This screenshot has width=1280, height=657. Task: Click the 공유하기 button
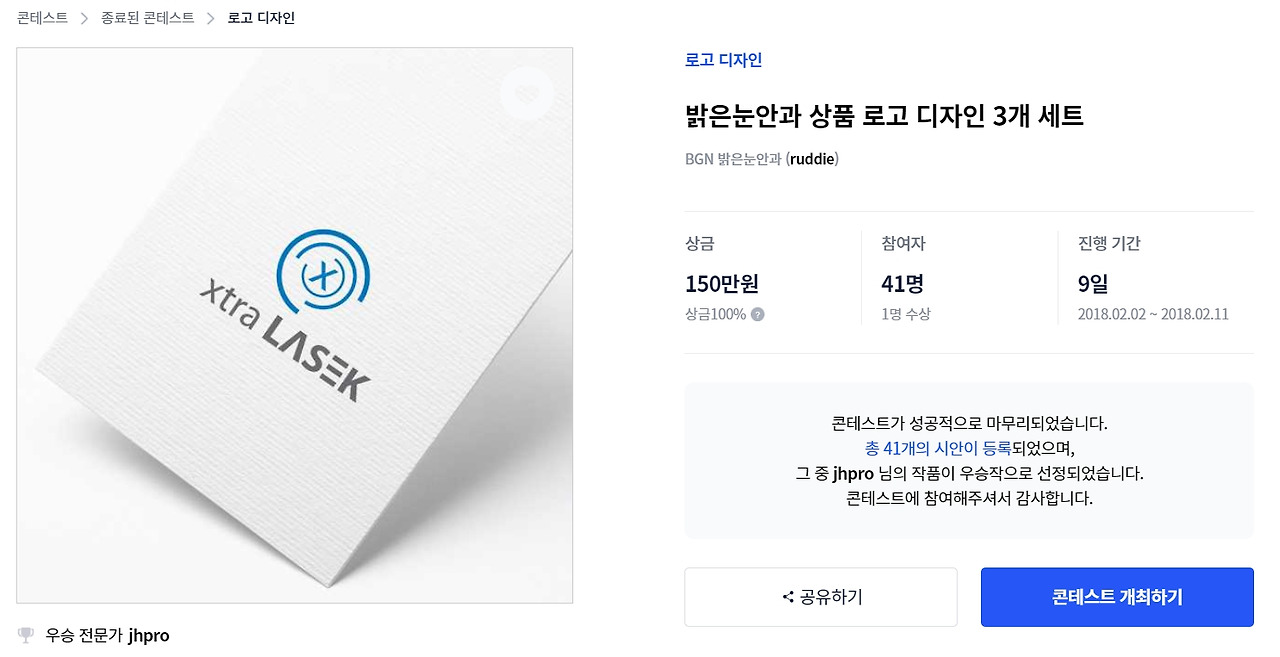(821, 597)
